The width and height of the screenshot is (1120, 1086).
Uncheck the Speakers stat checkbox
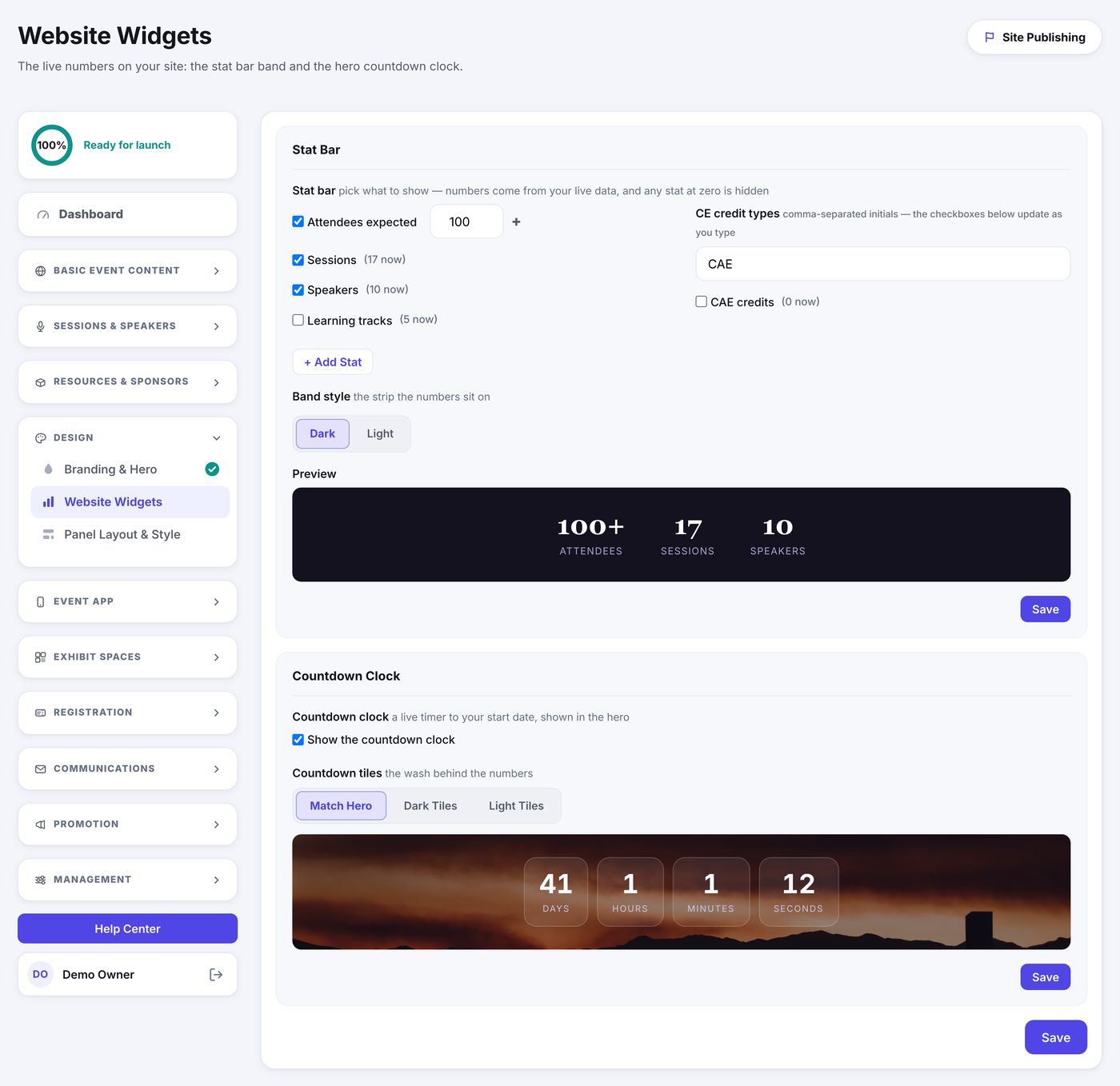298,289
